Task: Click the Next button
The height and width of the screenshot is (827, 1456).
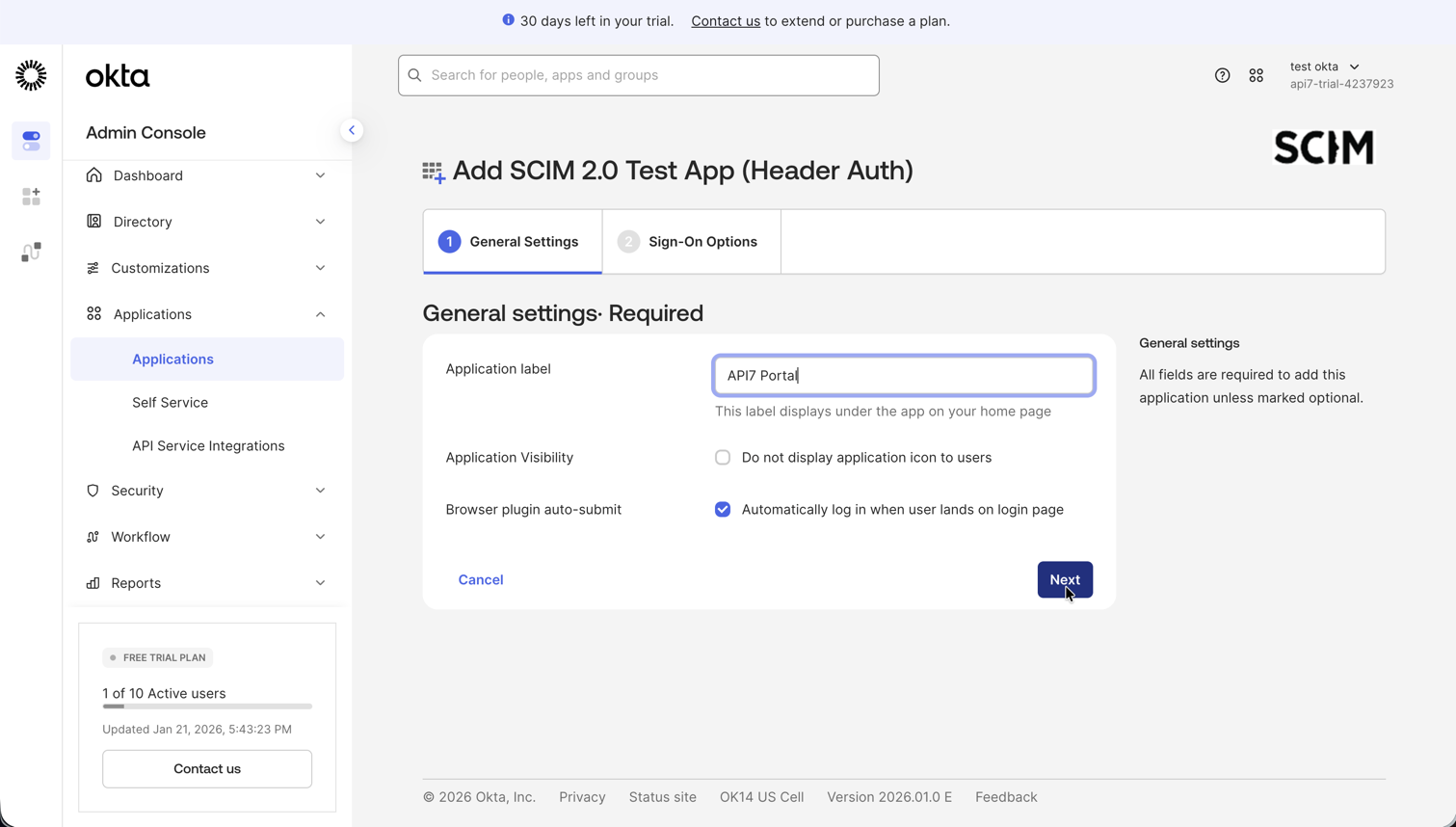Action: tap(1065, 579)
